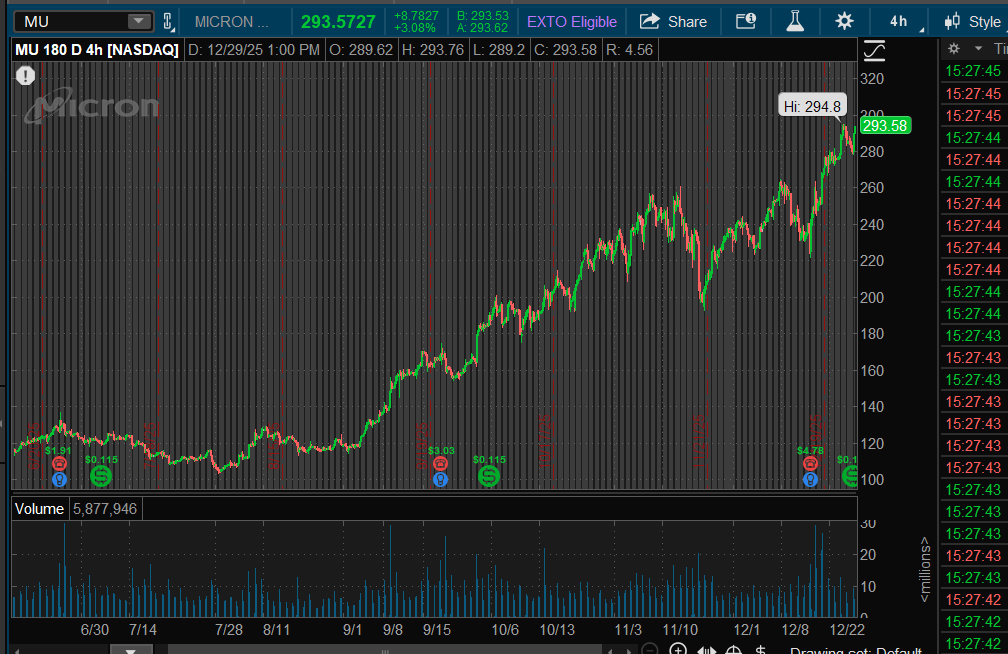Click the red earnings phone icon under $1.91
The image size is (1008, 654).
(59, 464)
